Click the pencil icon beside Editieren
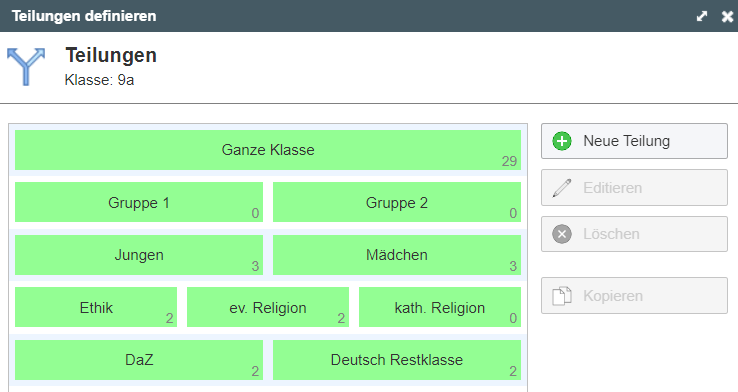738x392 pixels. [x=562, y=188]
